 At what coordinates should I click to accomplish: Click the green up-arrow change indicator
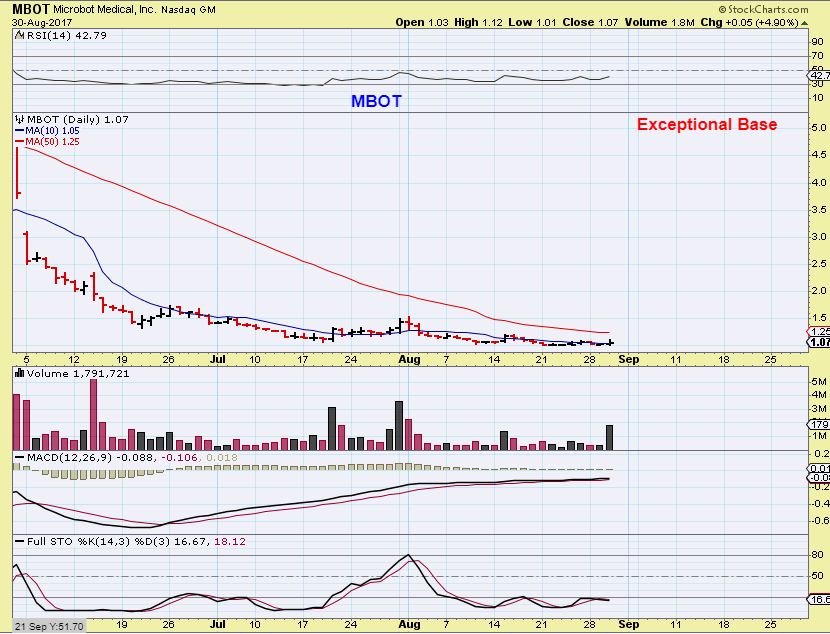pos(805,23)
